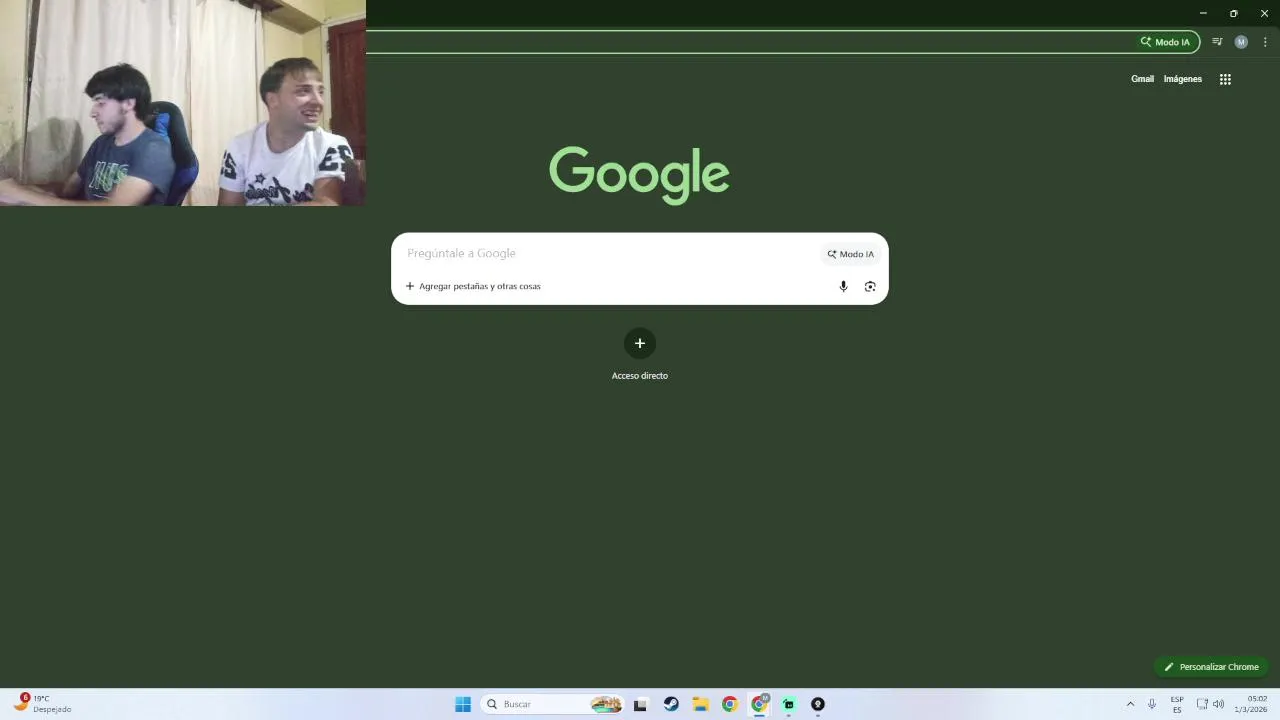Open the Chrome profile avatar M
Image resolution: width=1280 pixels, height=720 pixels.
(1241, 42)
